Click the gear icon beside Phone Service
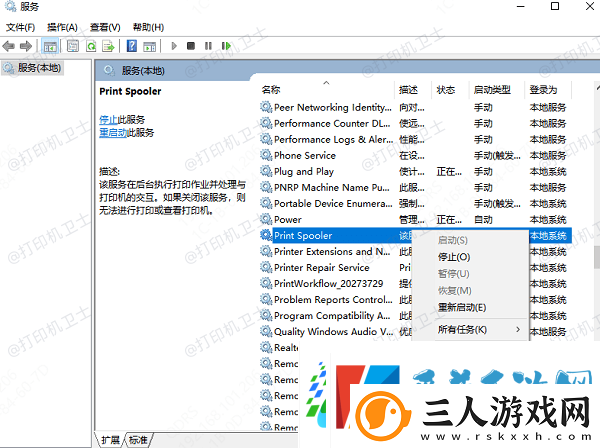This screenshot has width=600, height=448. (266, 155)
